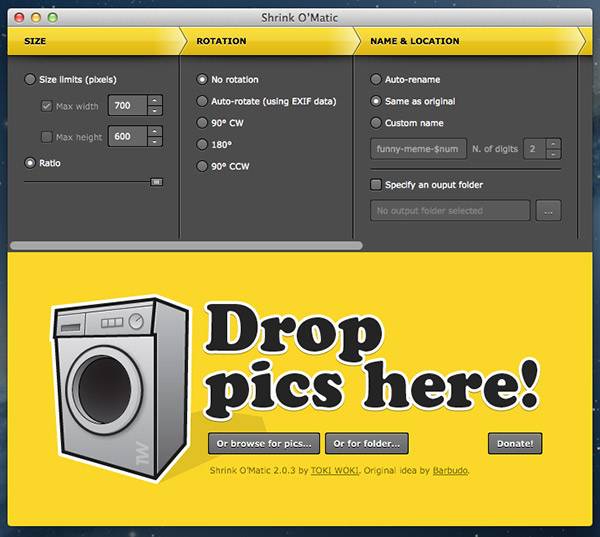This screenshot has height=537, width=600.
Task: Close the Shrink O'Matic window
Action: click(x=19, y=17)
